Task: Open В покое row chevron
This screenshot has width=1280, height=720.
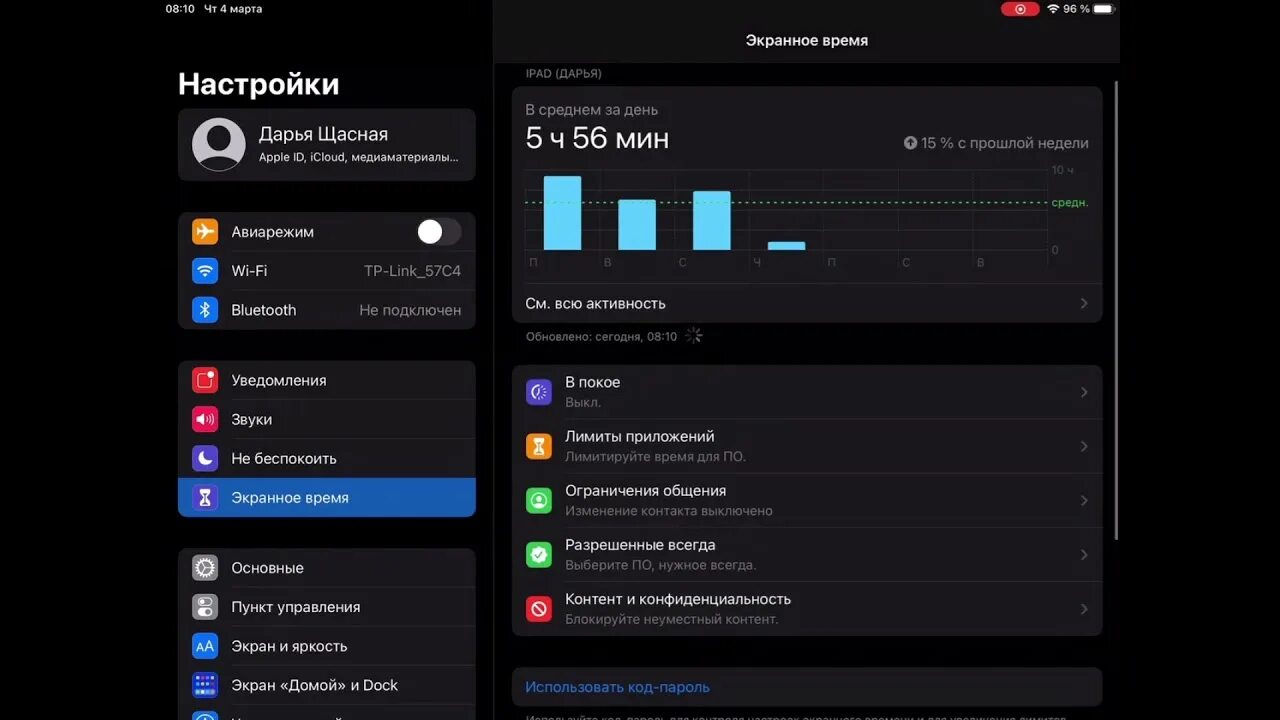Action: click(x=1084, y=392)
